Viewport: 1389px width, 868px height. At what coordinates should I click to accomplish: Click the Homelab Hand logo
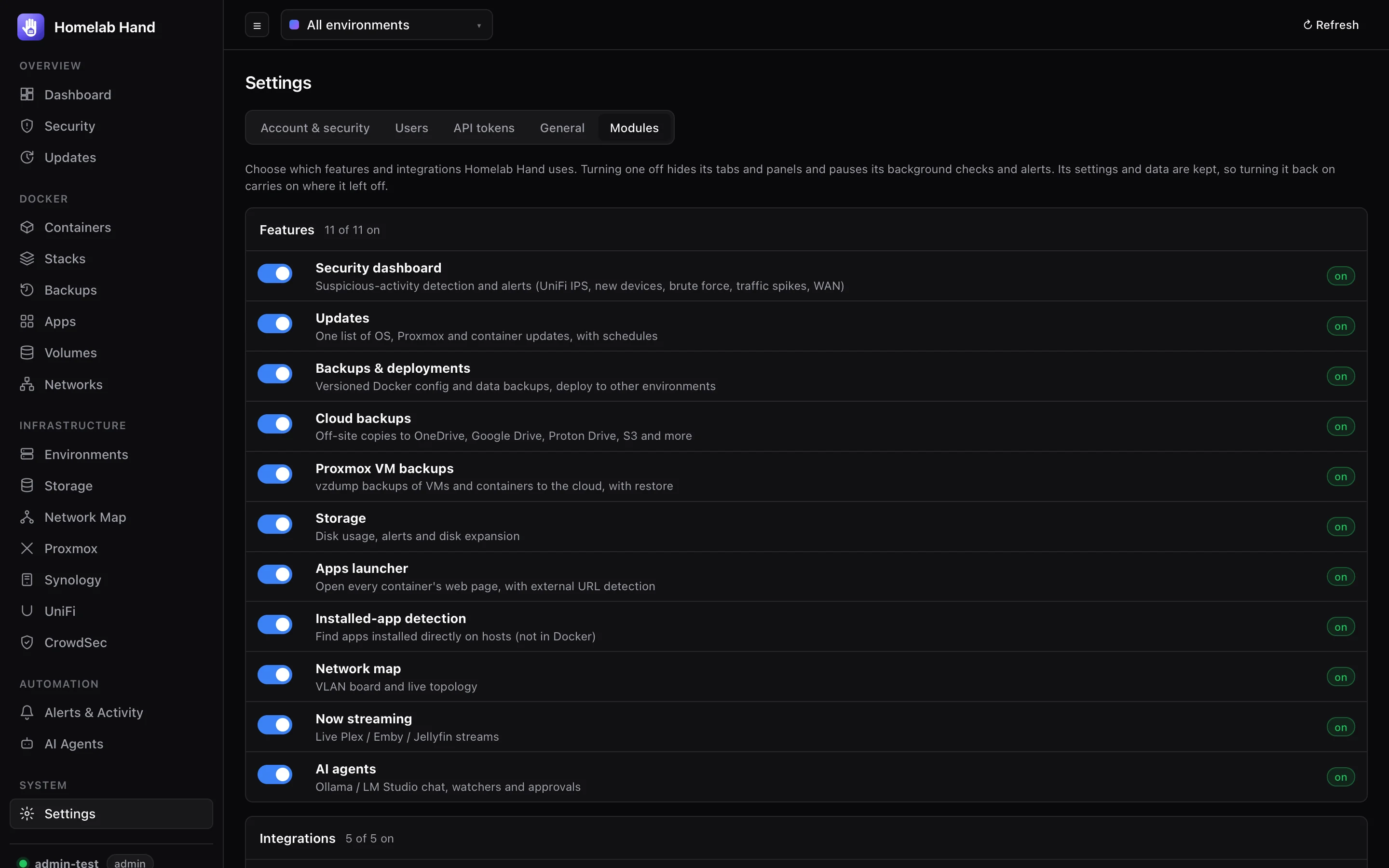tap(30, 27)
